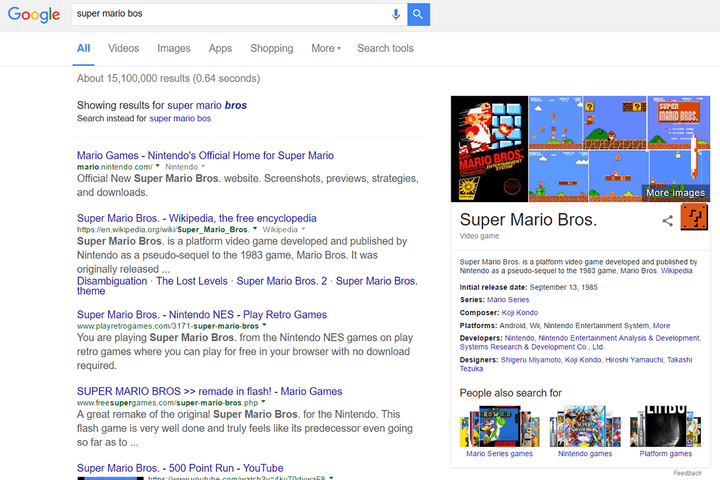
Task: Activate voice search microphone icon
Action: click(x=395, y=14)
